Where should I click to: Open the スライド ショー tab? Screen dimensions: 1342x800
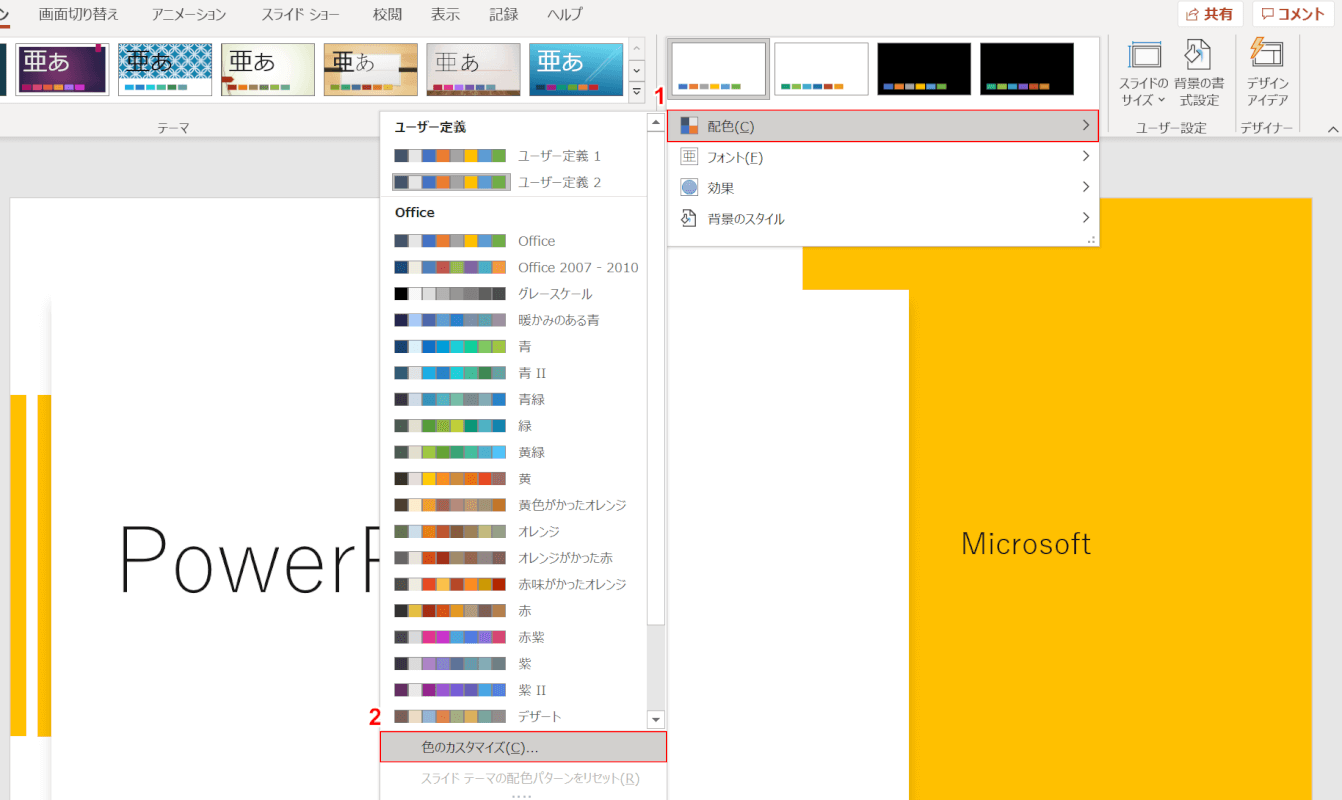tap(300, 15)
